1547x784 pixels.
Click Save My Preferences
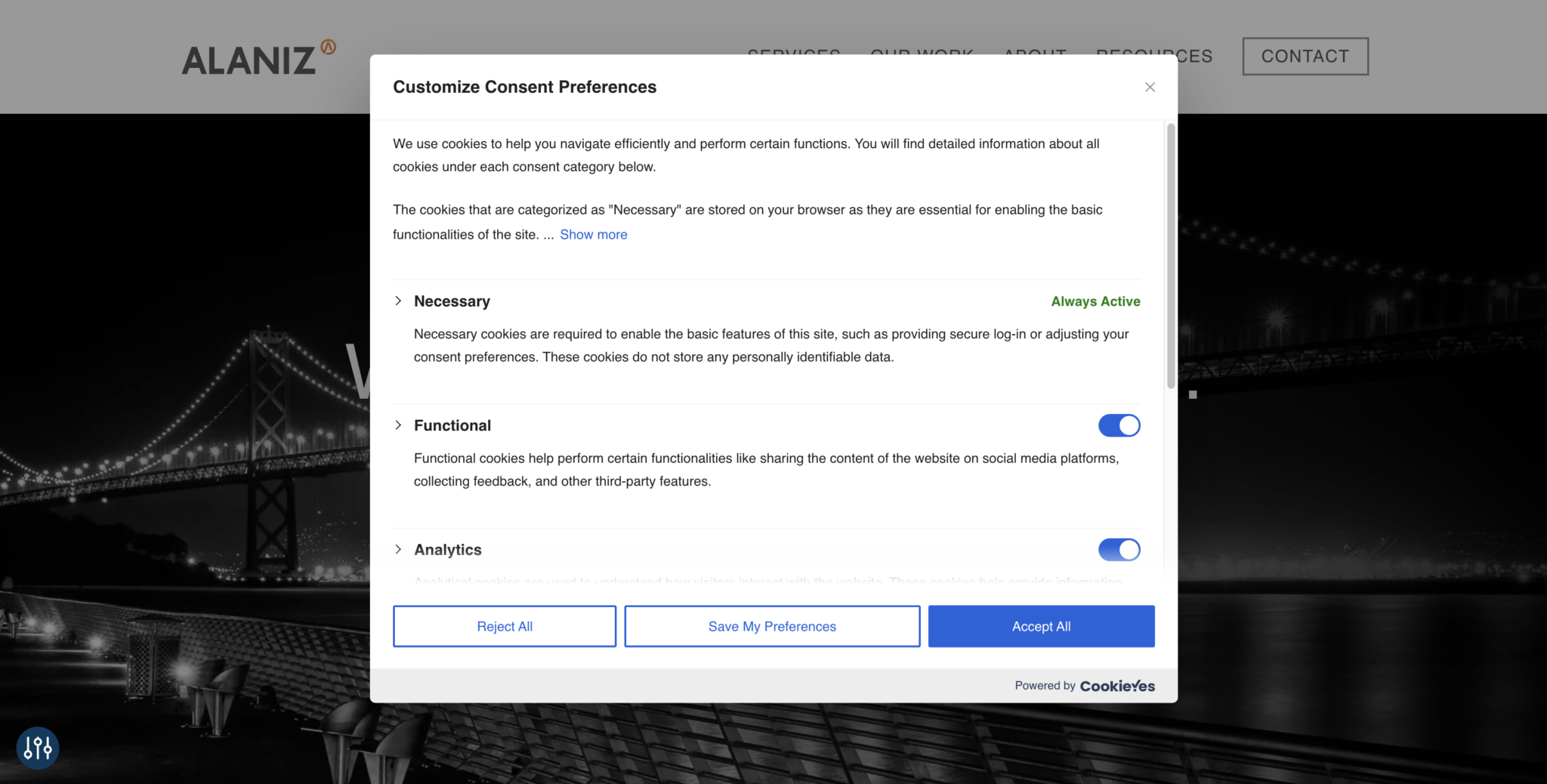[x=771, y=626]
